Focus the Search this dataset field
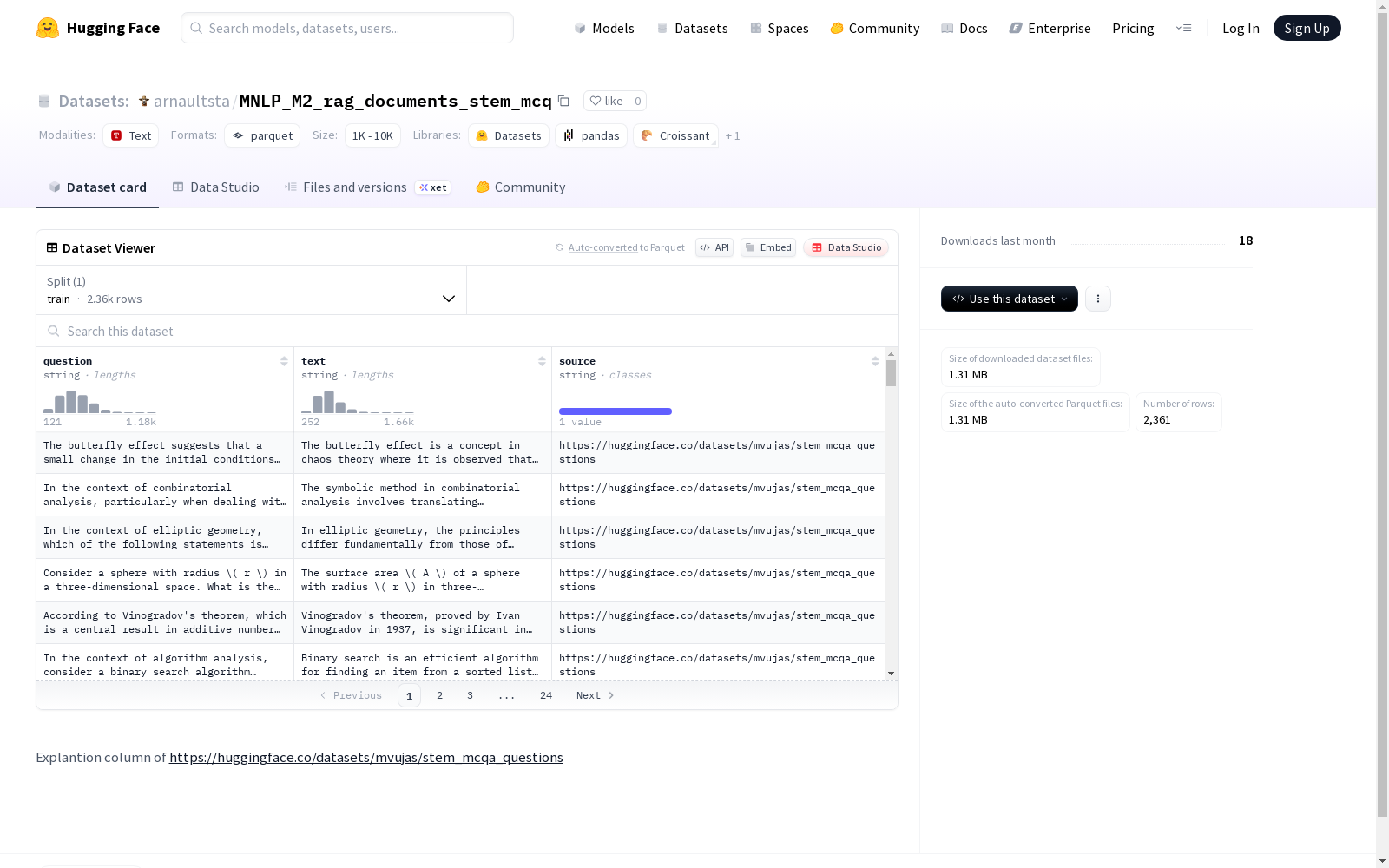The width and height of the screenshot is (1389, 868). 467,331
